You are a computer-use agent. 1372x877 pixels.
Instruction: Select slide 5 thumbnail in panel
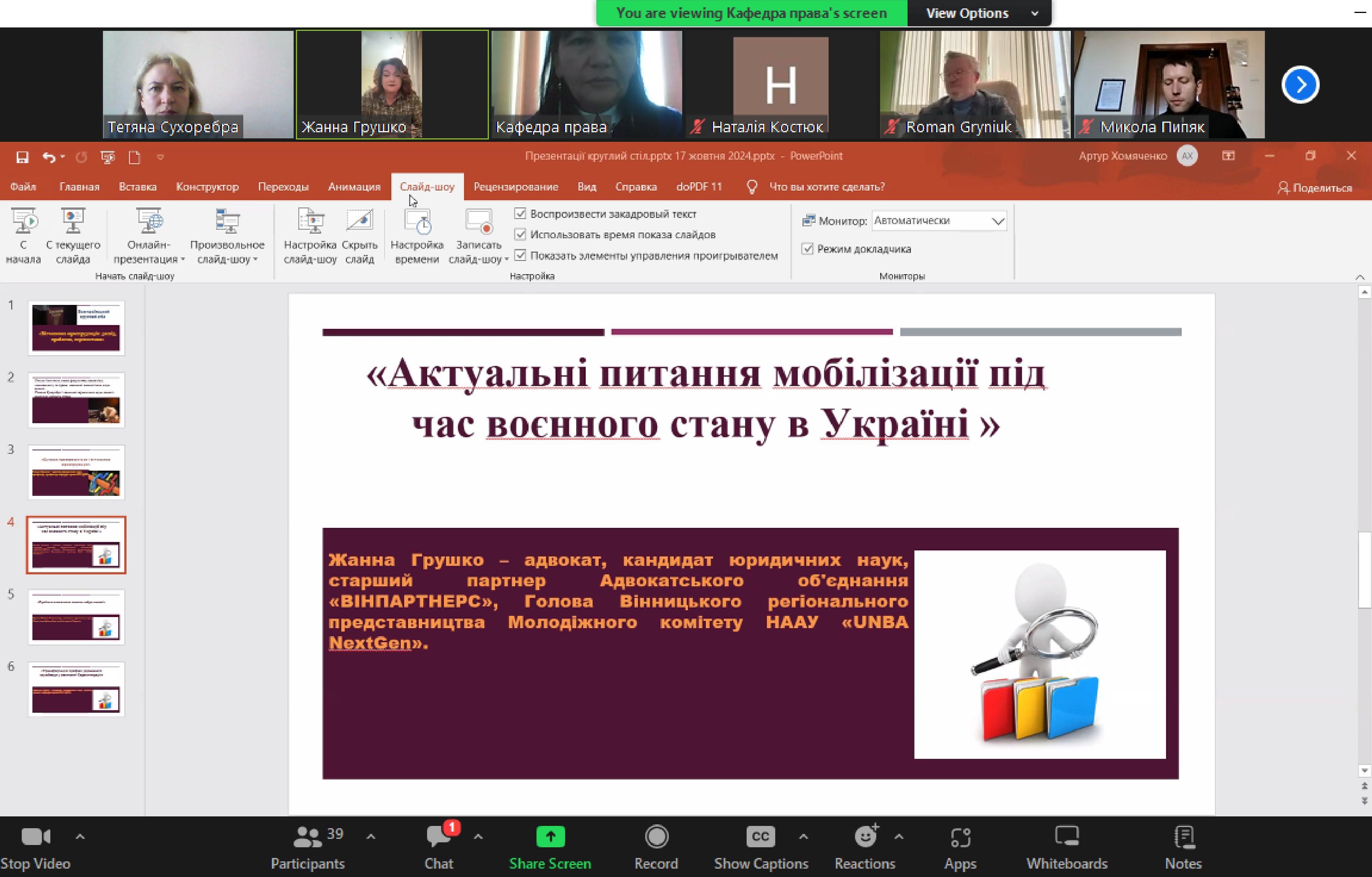pyautogui.click(x=76, y=617)
